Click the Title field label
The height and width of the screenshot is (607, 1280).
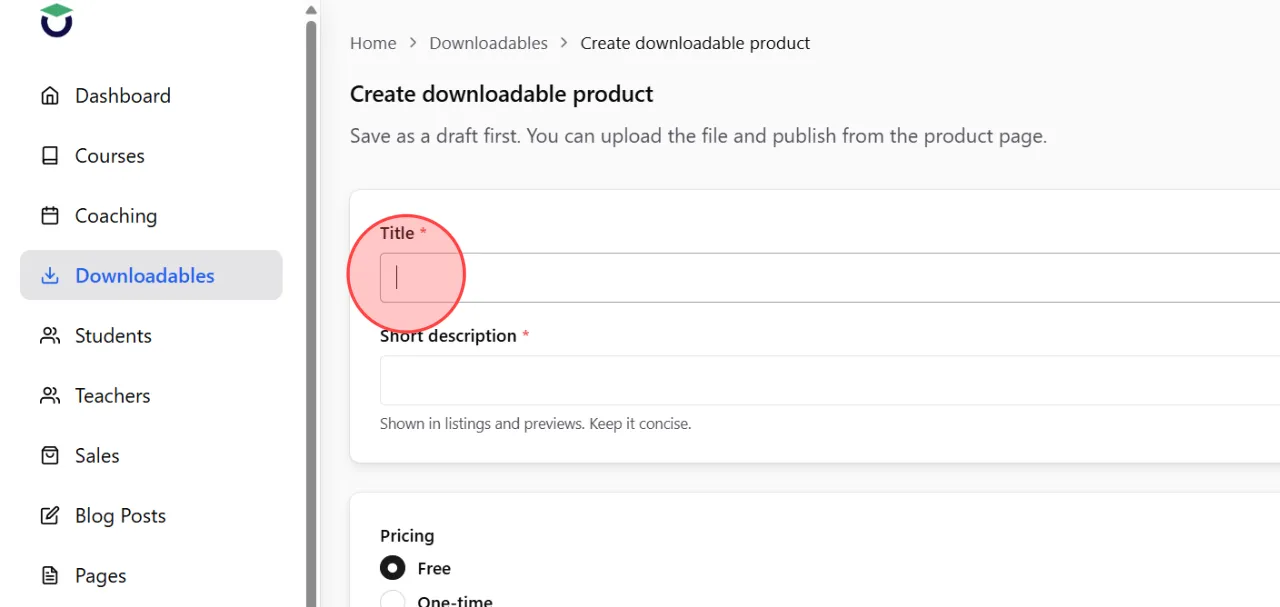point(397,233)
